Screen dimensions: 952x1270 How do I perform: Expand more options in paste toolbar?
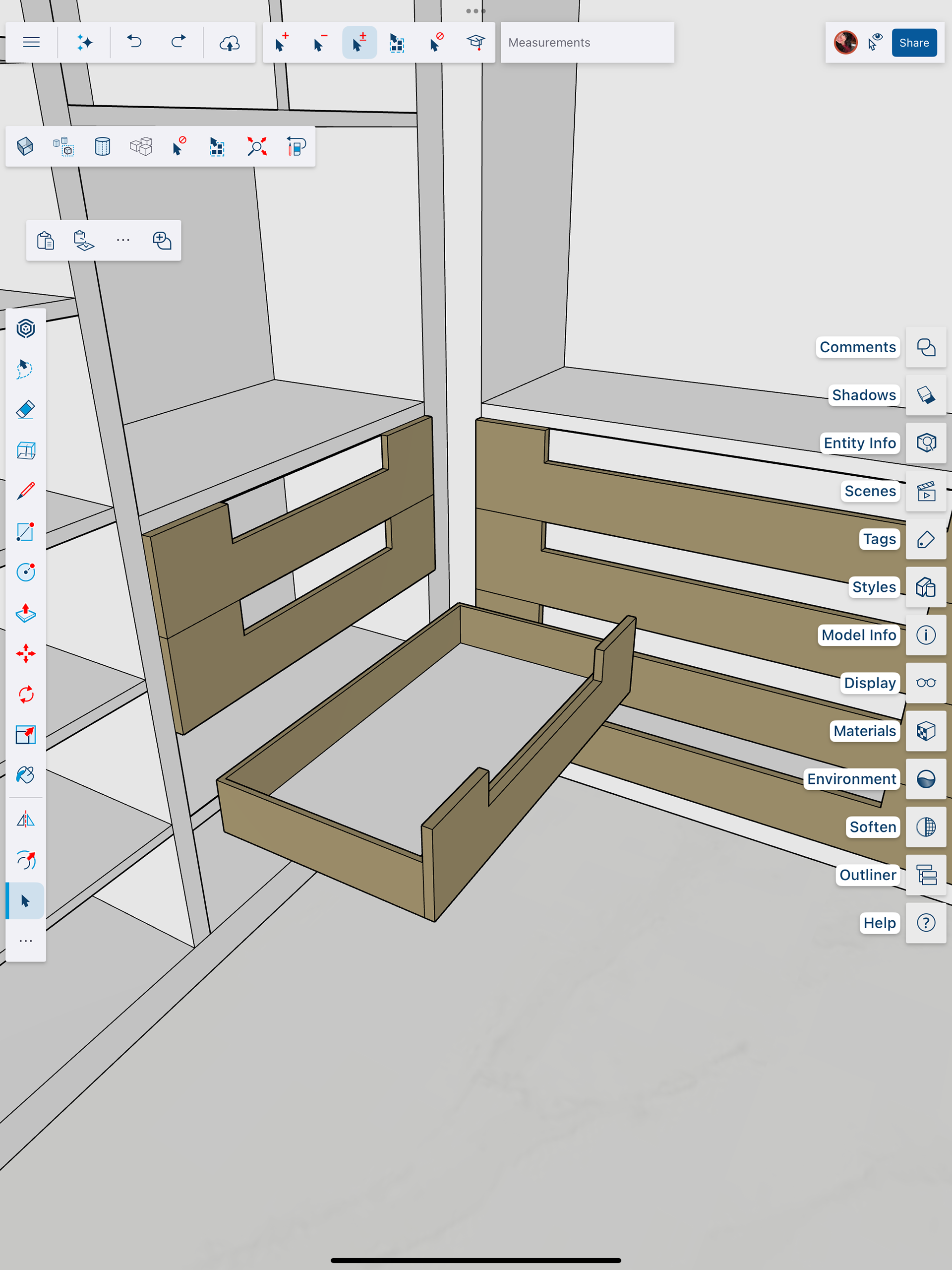[123, 240]
